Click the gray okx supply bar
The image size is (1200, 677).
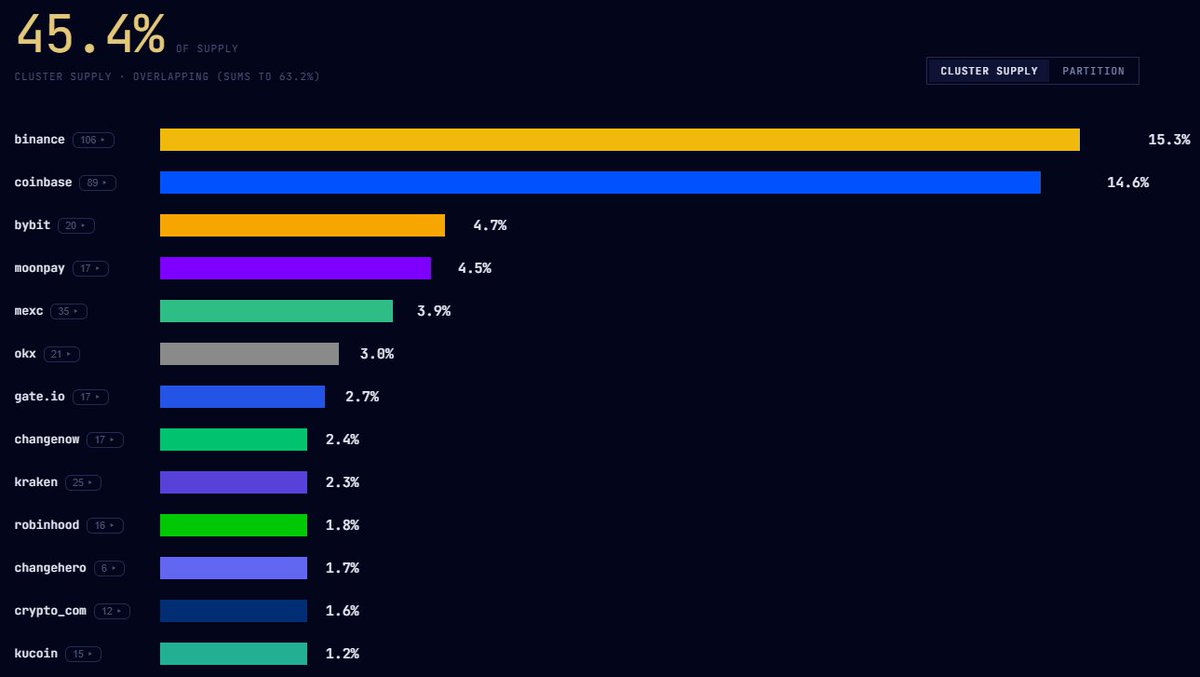click(x=249, y=354)
